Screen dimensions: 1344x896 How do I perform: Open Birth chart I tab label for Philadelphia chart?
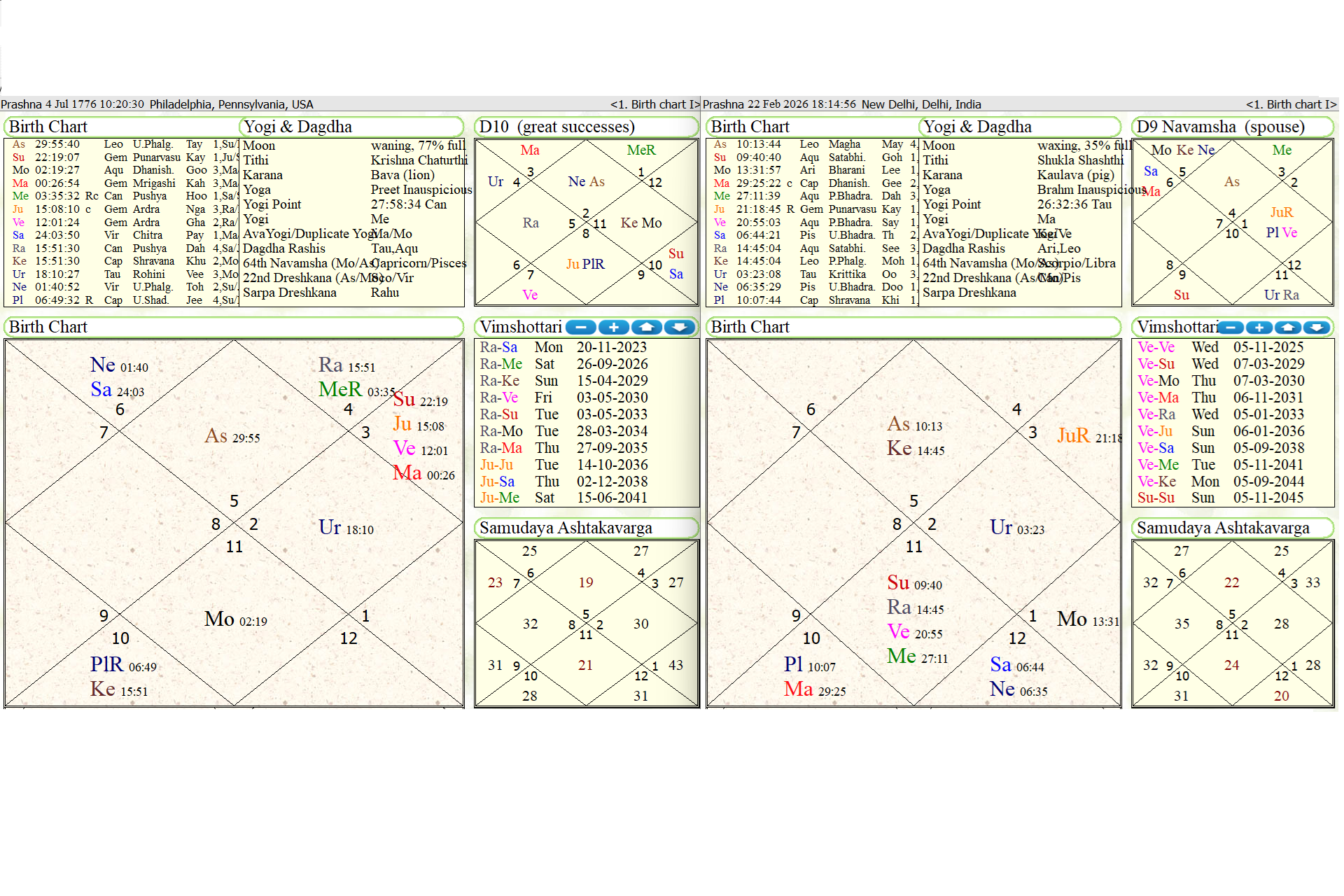(x=654, y=104)
